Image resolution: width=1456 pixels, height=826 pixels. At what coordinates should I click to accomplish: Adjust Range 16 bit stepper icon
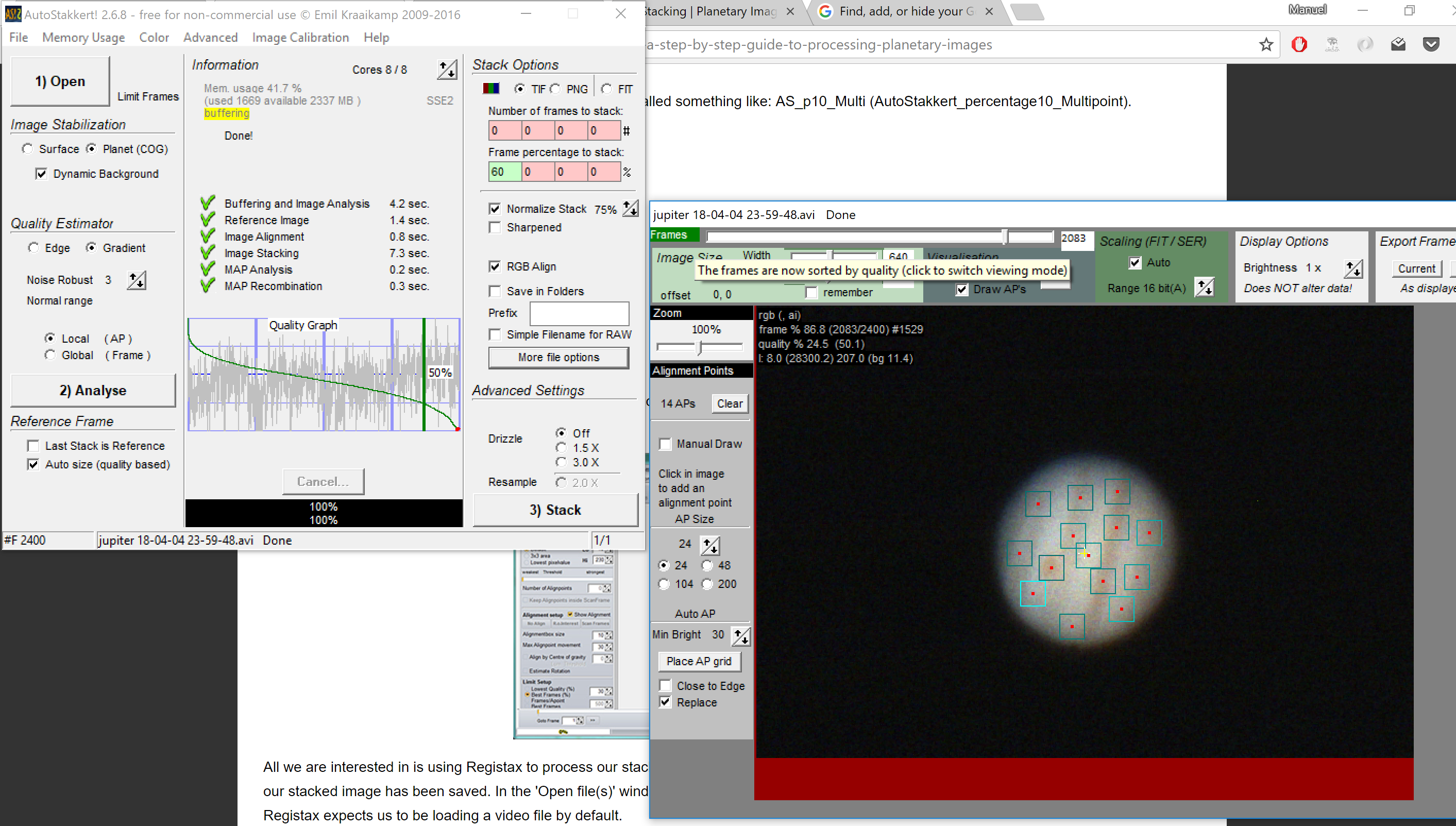(1204, 288)
